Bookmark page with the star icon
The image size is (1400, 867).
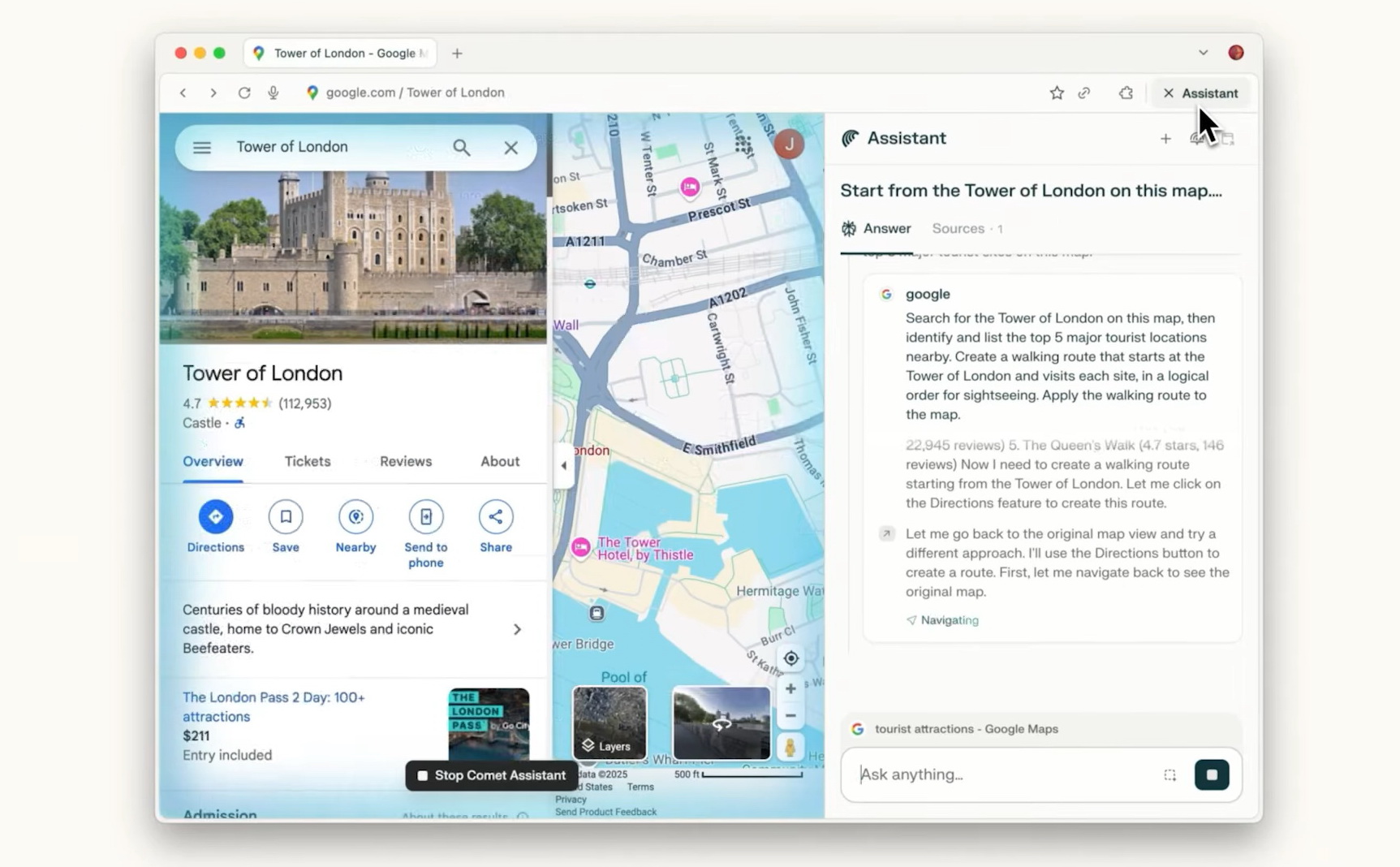[1056, 93]
